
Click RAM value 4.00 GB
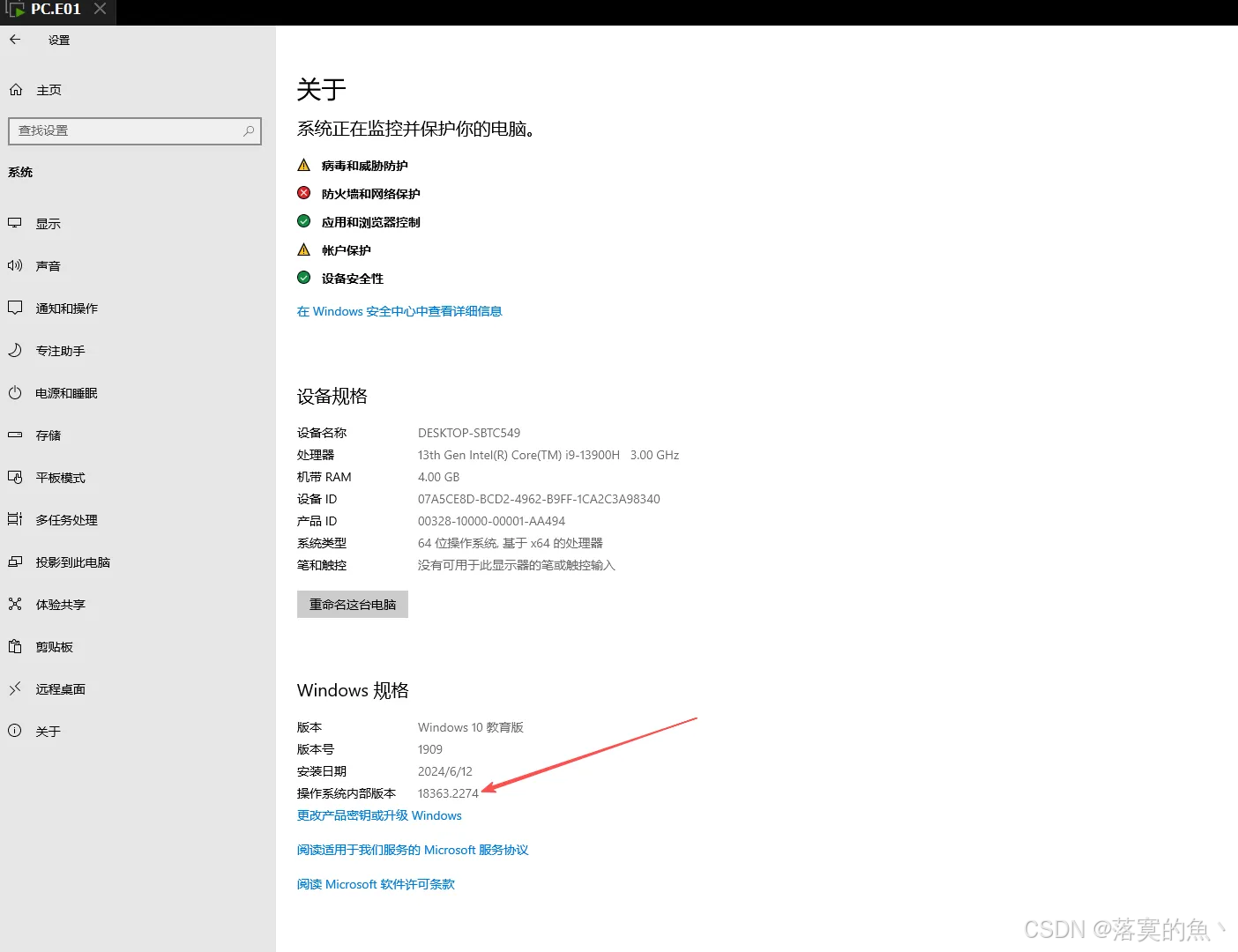pos(438,477)
